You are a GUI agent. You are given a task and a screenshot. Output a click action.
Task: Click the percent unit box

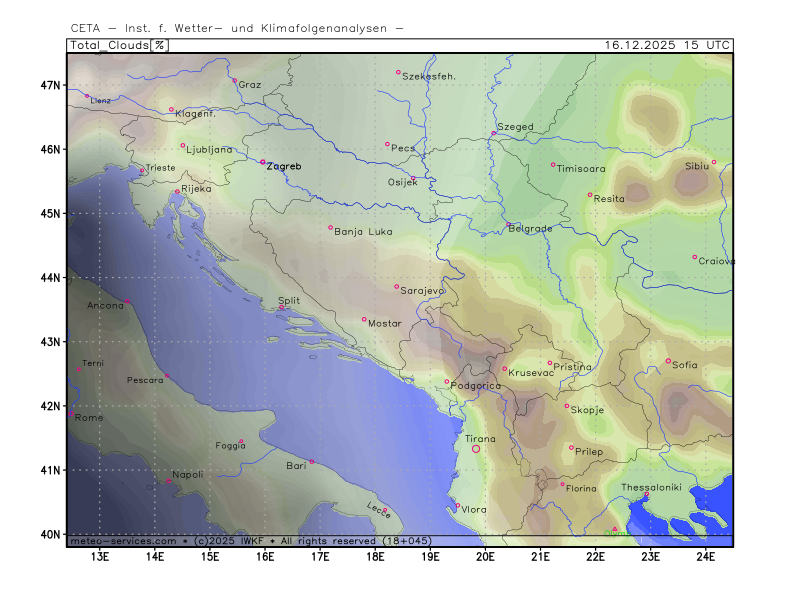click(160, 45)
